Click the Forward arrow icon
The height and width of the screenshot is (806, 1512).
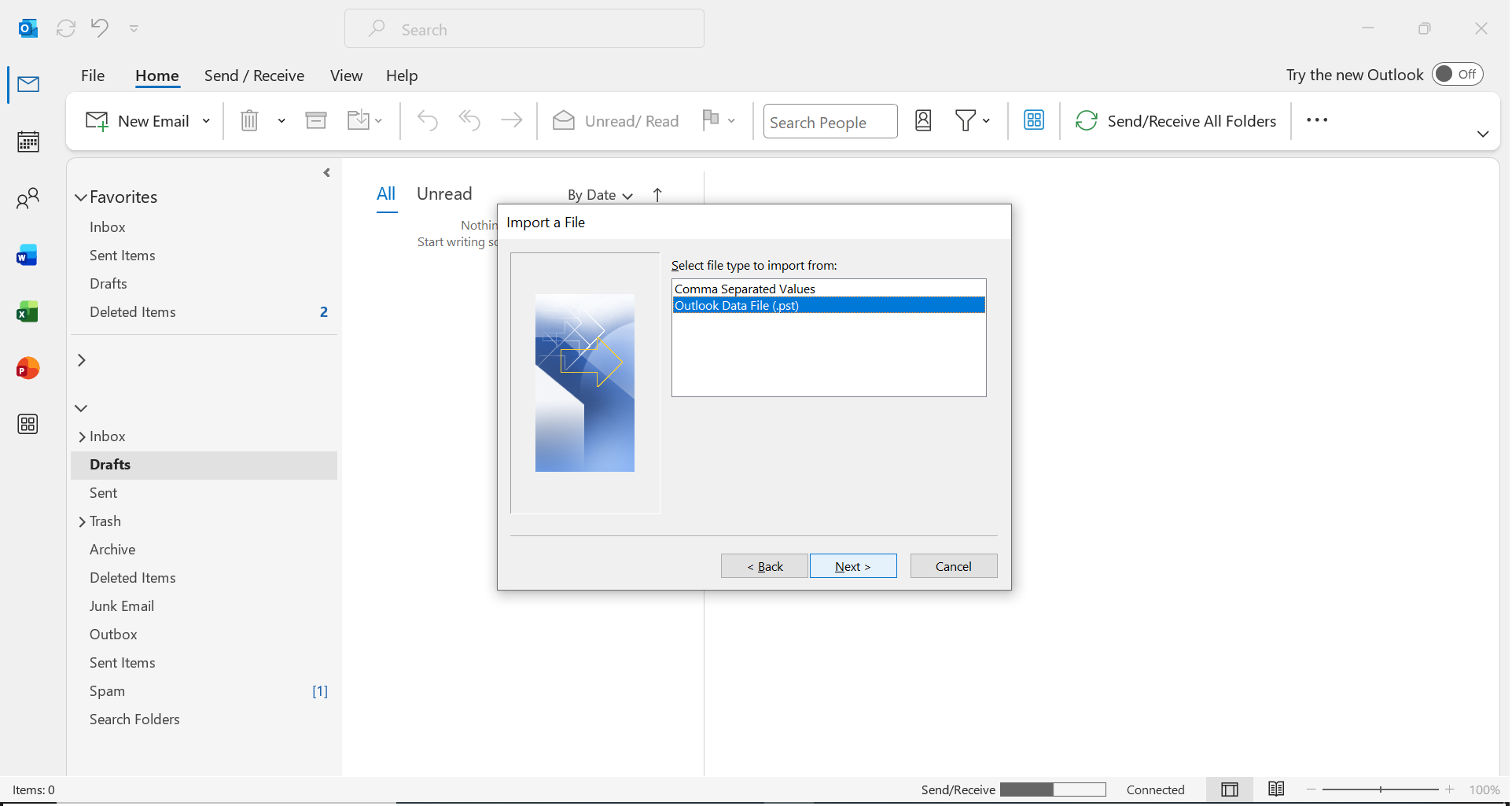click(x=512, y=120)
